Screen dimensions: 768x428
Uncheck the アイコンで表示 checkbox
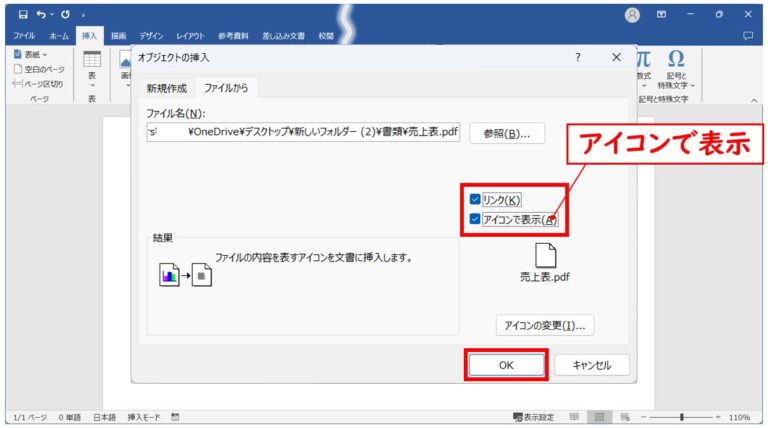click(x=475, y=220)
